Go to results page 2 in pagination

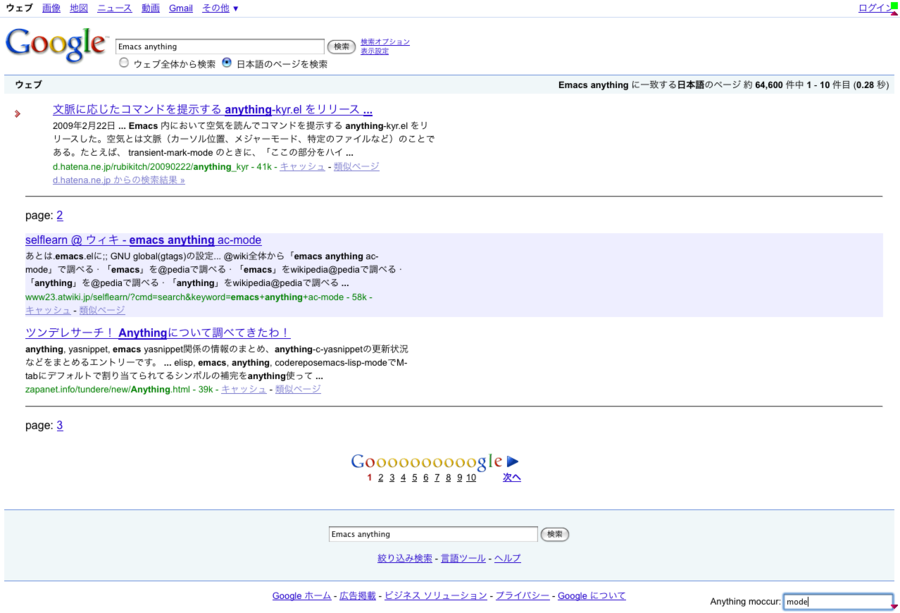click(381, 478)
